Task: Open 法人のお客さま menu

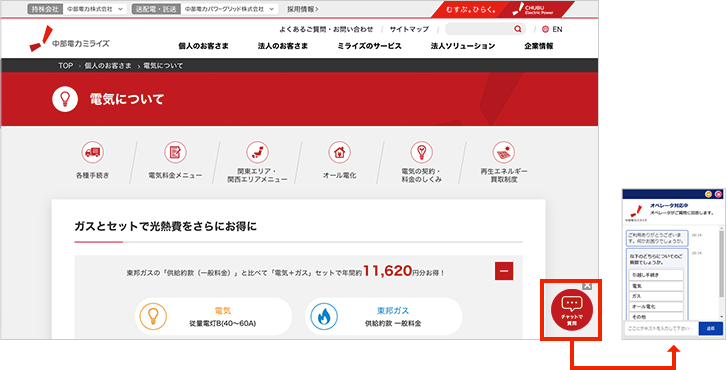Action: coord(283,46)
